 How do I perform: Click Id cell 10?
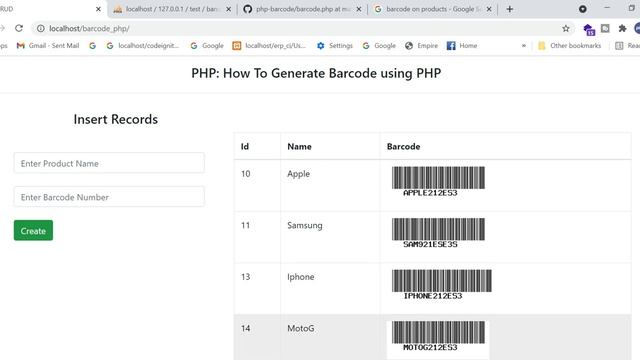257,185
